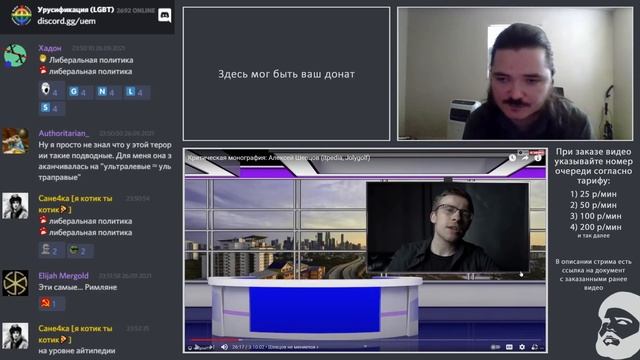The height and width of the screenshot is (360, 640).
Task: Open Authoritarian_'s avatar
Action: 15,141
